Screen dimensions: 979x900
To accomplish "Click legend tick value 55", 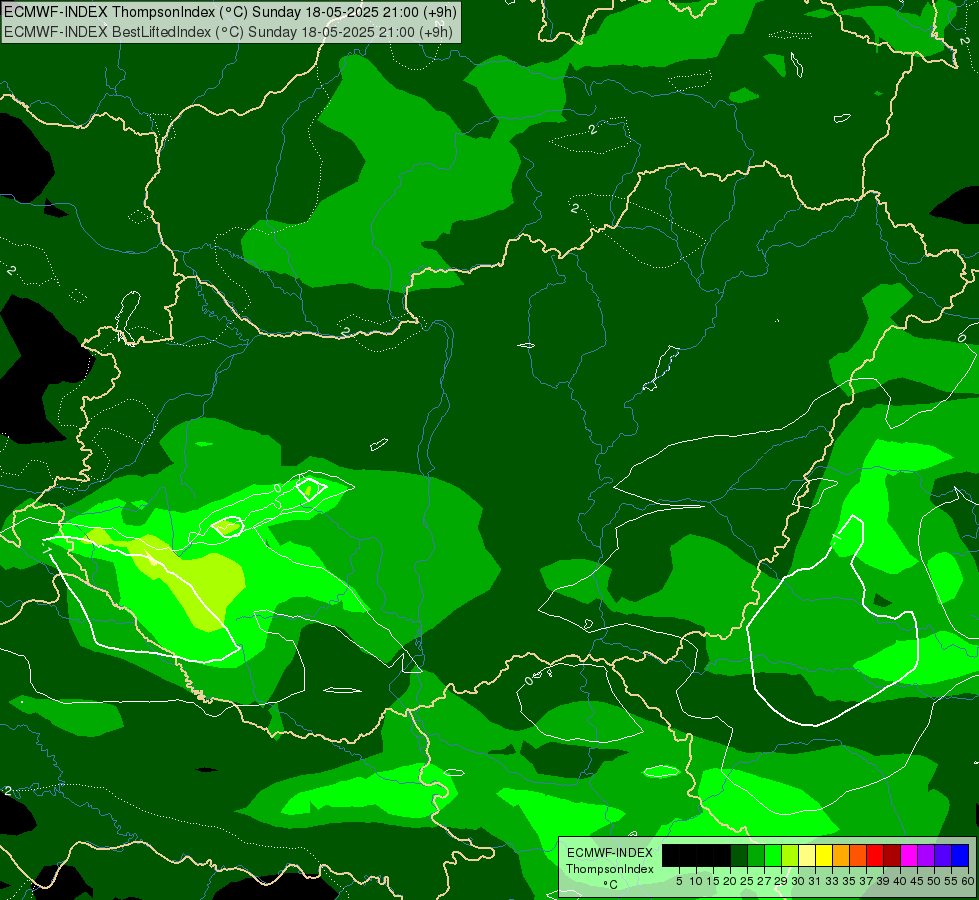I will pos(951,881).
